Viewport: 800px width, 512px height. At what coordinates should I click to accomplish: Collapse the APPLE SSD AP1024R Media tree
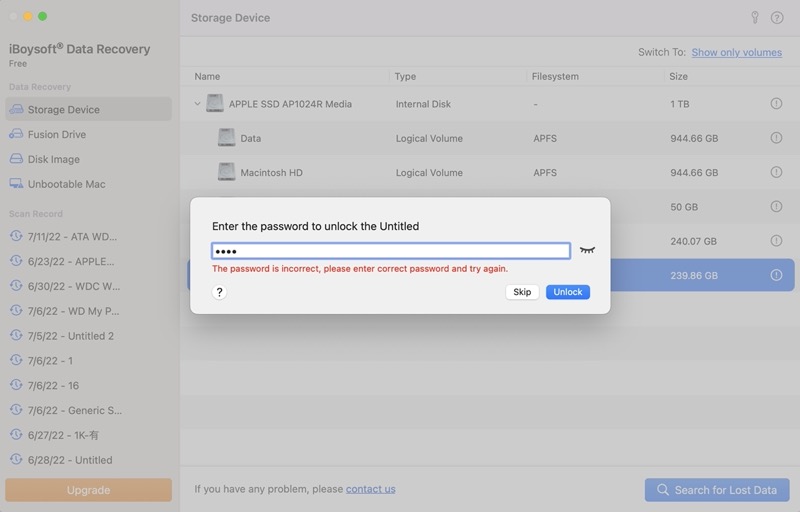pos(197,104)
